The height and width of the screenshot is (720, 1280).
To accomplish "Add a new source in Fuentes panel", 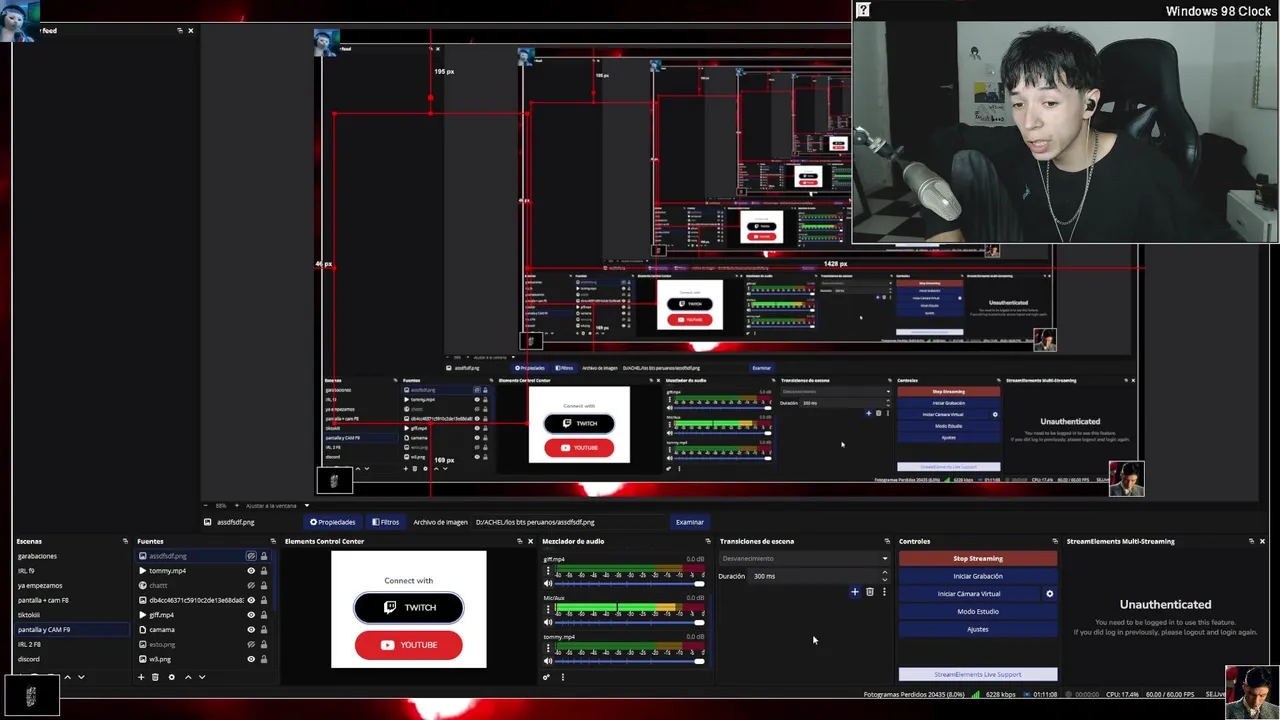I will coord(141,677).
